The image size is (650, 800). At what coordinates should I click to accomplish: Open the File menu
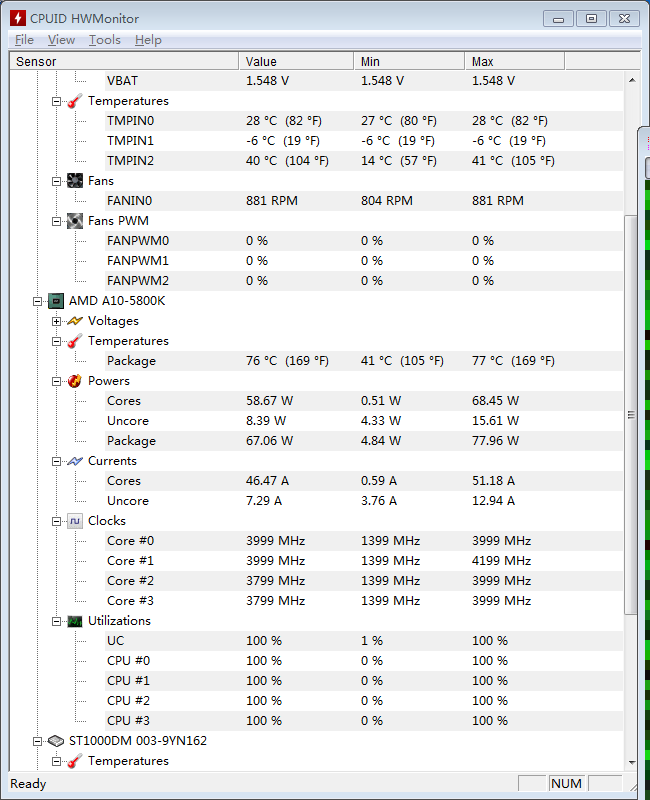coord(24,40)
